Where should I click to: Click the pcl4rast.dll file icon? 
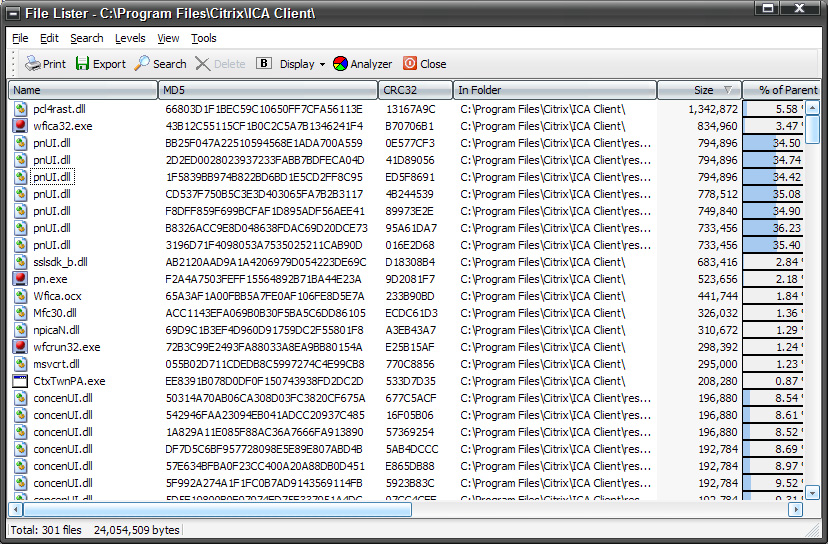(20, 109)
